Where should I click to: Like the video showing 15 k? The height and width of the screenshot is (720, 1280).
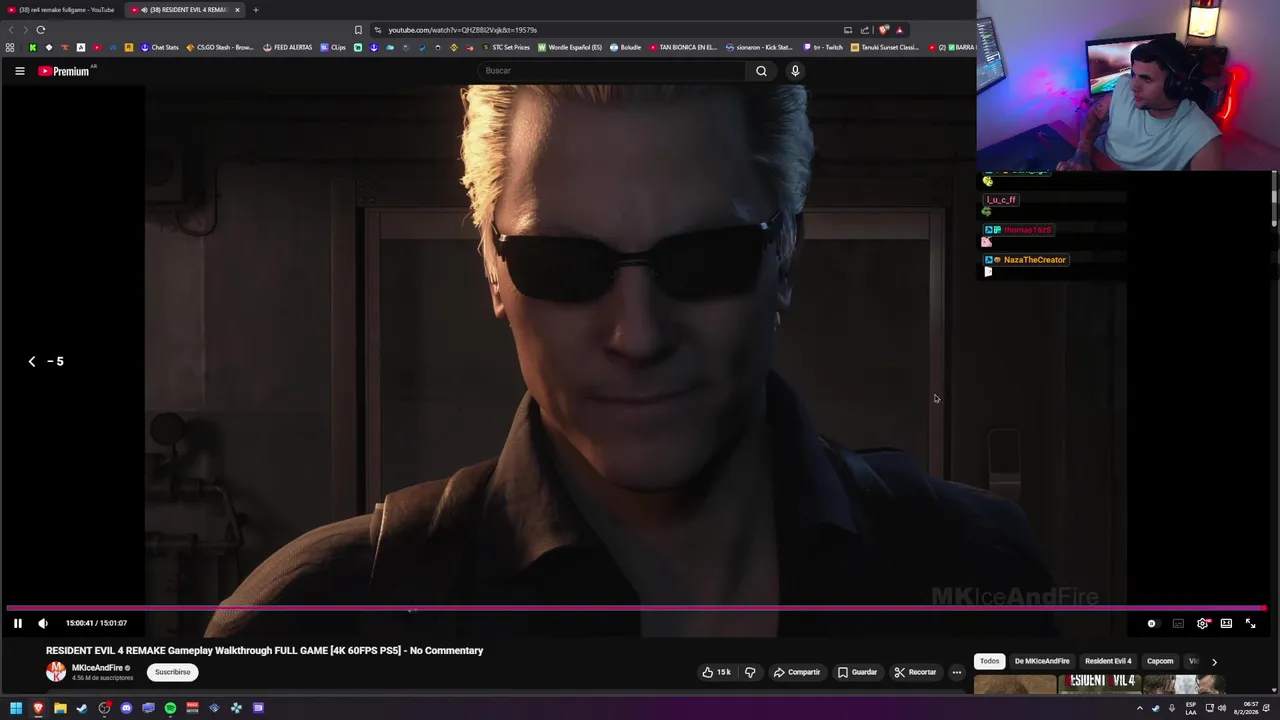pos(716,672)
